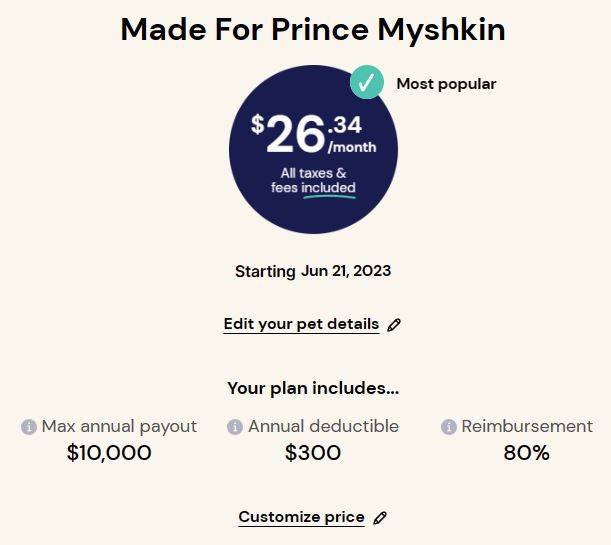Screen dimensions: 611x545
Task: Click the Made For Prince Myshkin heading
Action: pyautogui.click(x=313, y=30)
